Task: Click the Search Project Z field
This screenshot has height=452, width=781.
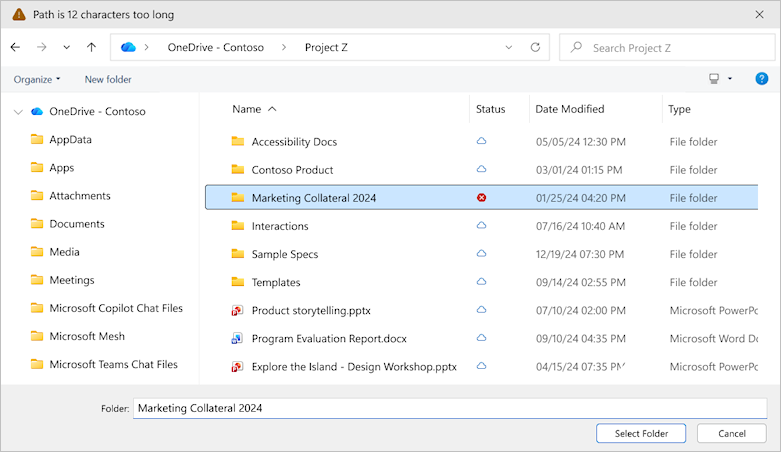Action: 667,48
